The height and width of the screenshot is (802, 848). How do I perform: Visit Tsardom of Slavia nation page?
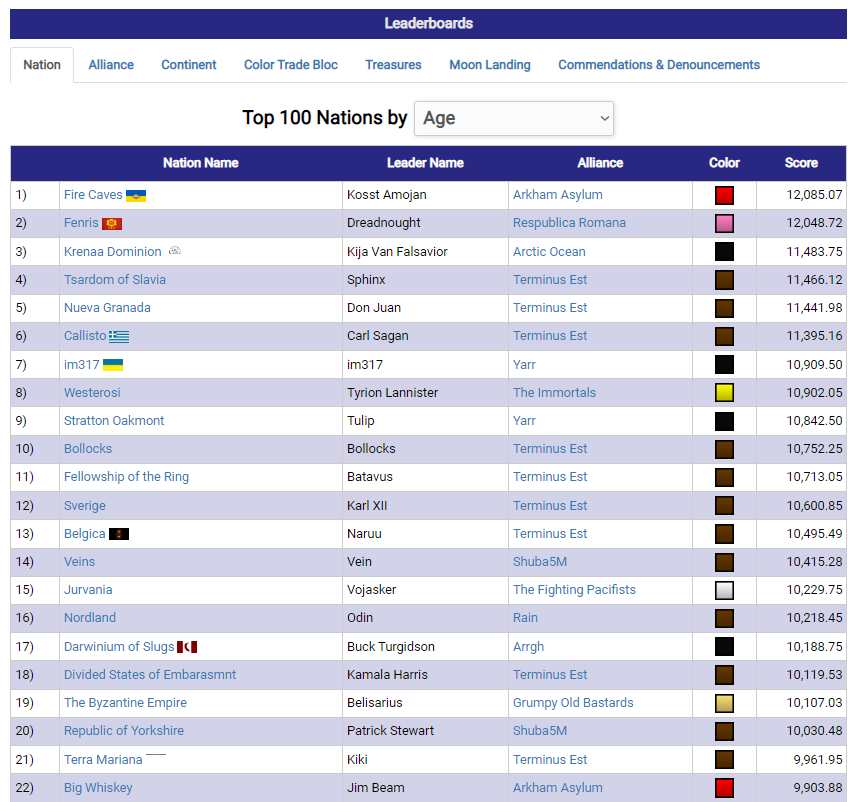[x=115, y=280]
